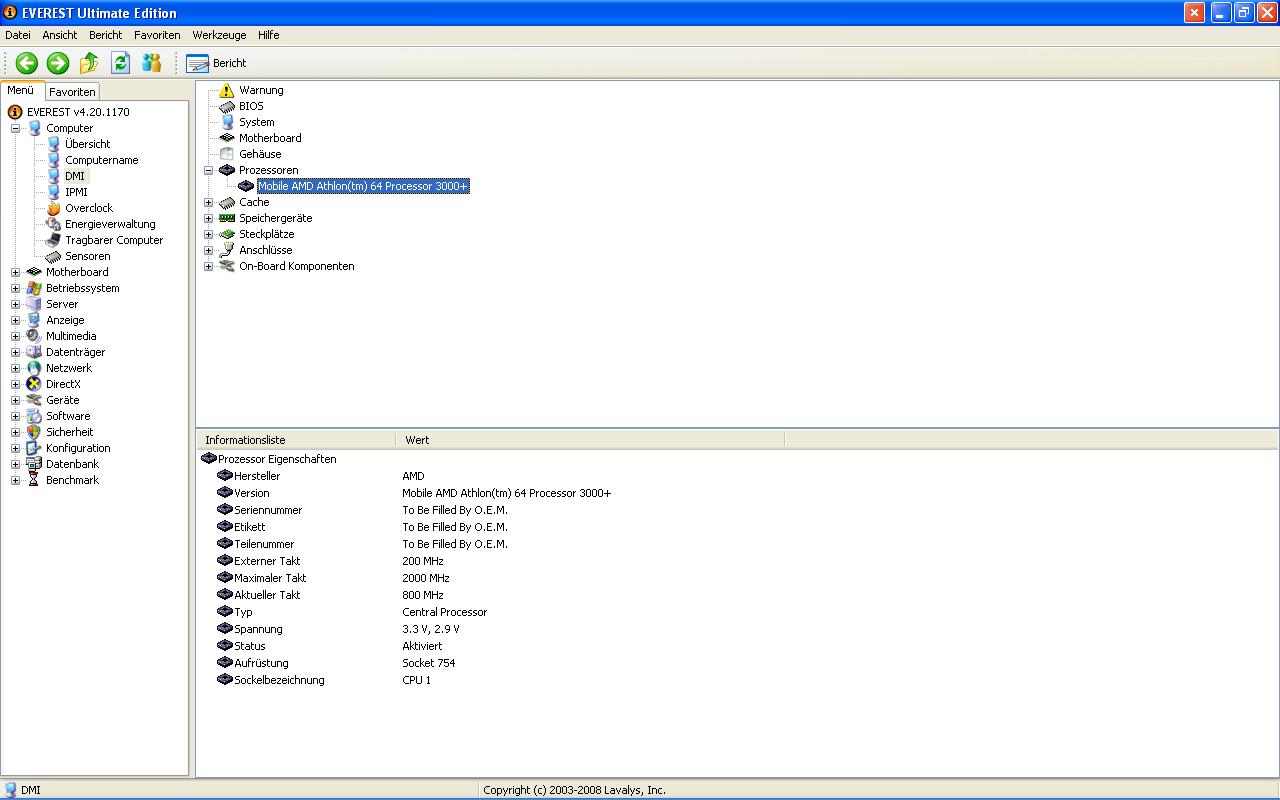Click the Warnung warning icon

[x=227, y=90]
